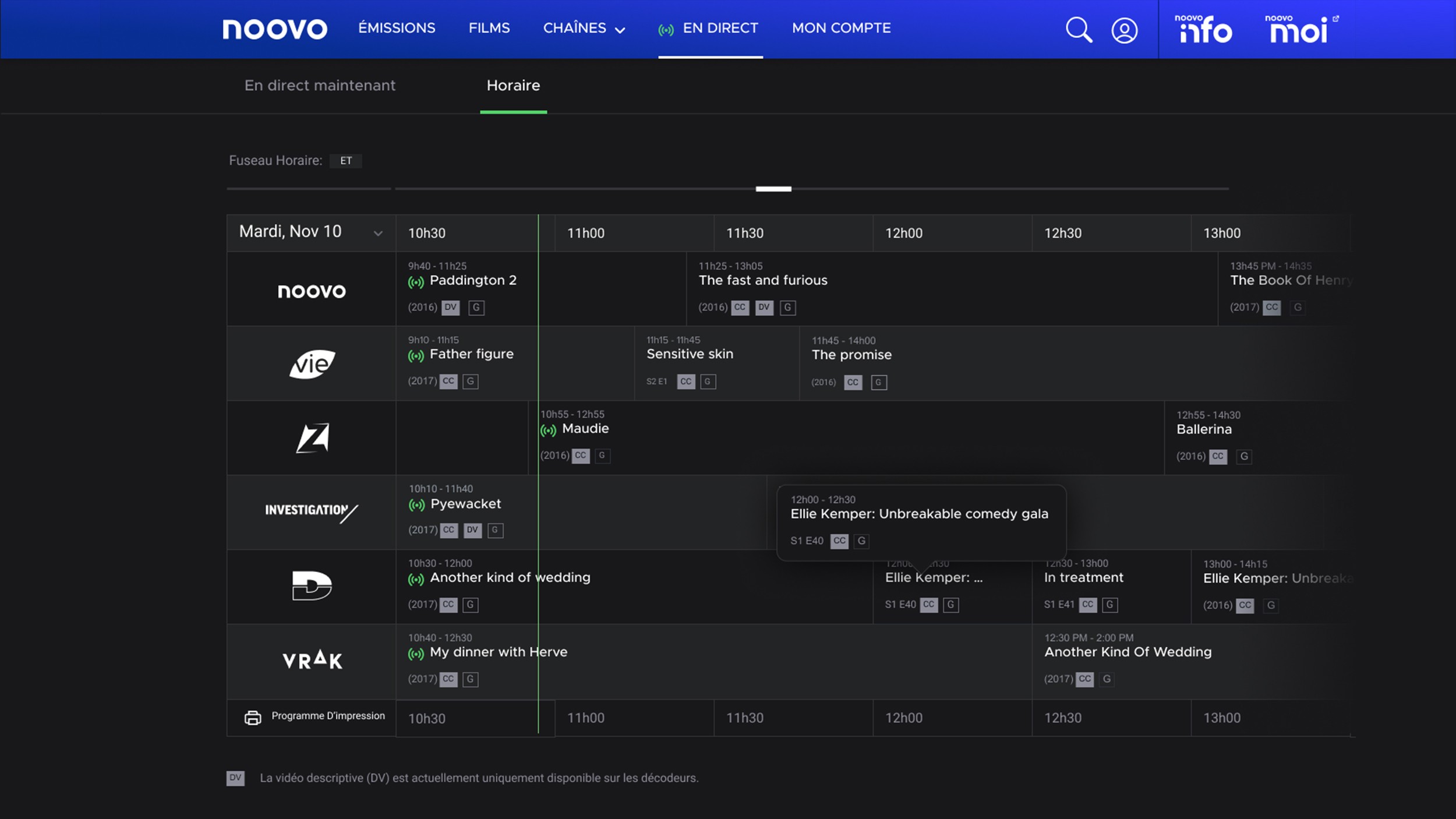Click the printer icon for Programme D'impression
The image size is (1456, 819).
tap(253, 718)
